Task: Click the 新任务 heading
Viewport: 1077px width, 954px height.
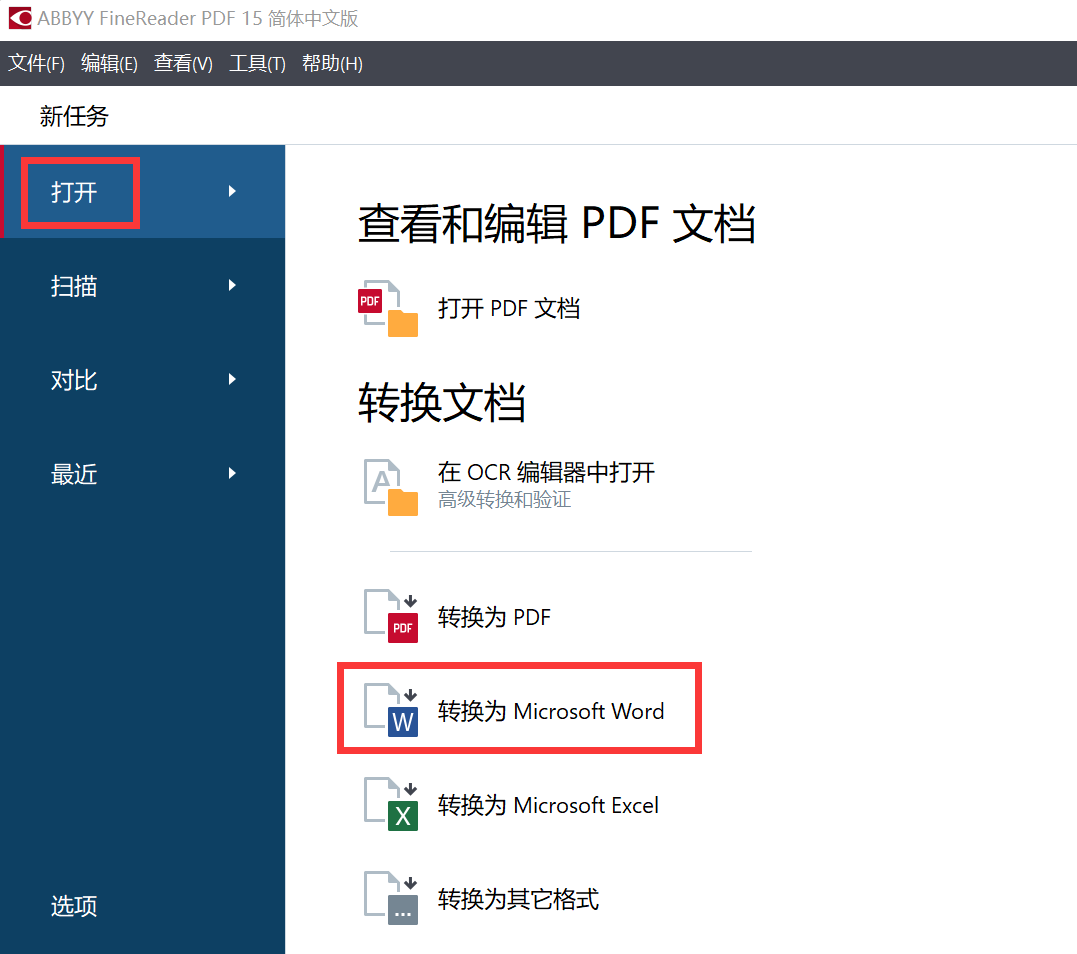Action: coord(74,116)
